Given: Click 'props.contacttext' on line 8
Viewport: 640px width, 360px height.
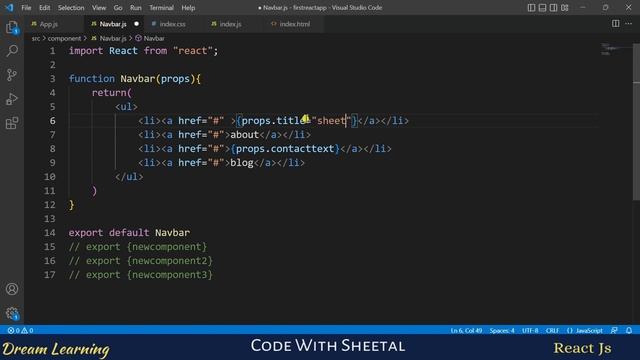Looking at the screenshot, I should [x=285, y=149].
